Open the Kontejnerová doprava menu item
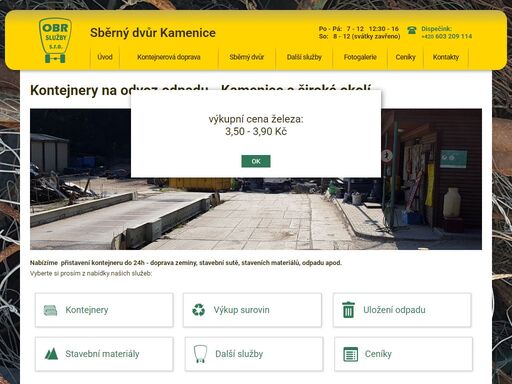 click(x=169, y=57)
